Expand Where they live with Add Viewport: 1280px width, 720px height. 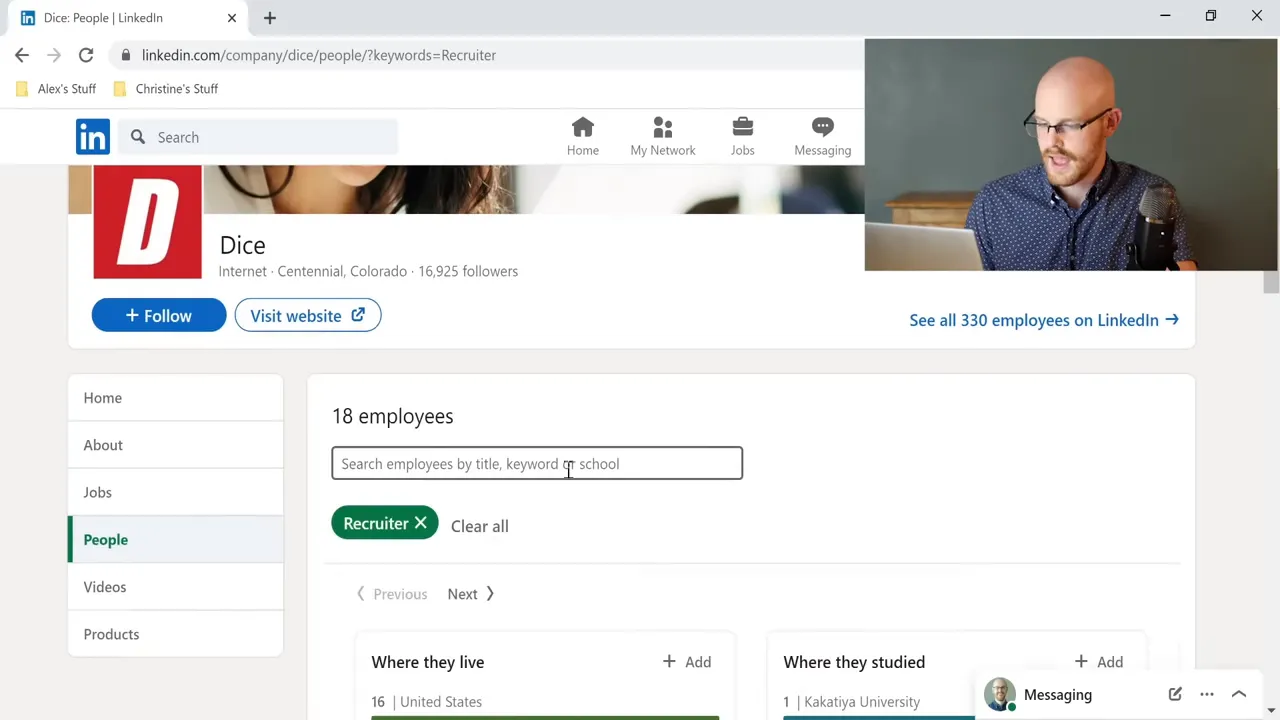[686, 661]
